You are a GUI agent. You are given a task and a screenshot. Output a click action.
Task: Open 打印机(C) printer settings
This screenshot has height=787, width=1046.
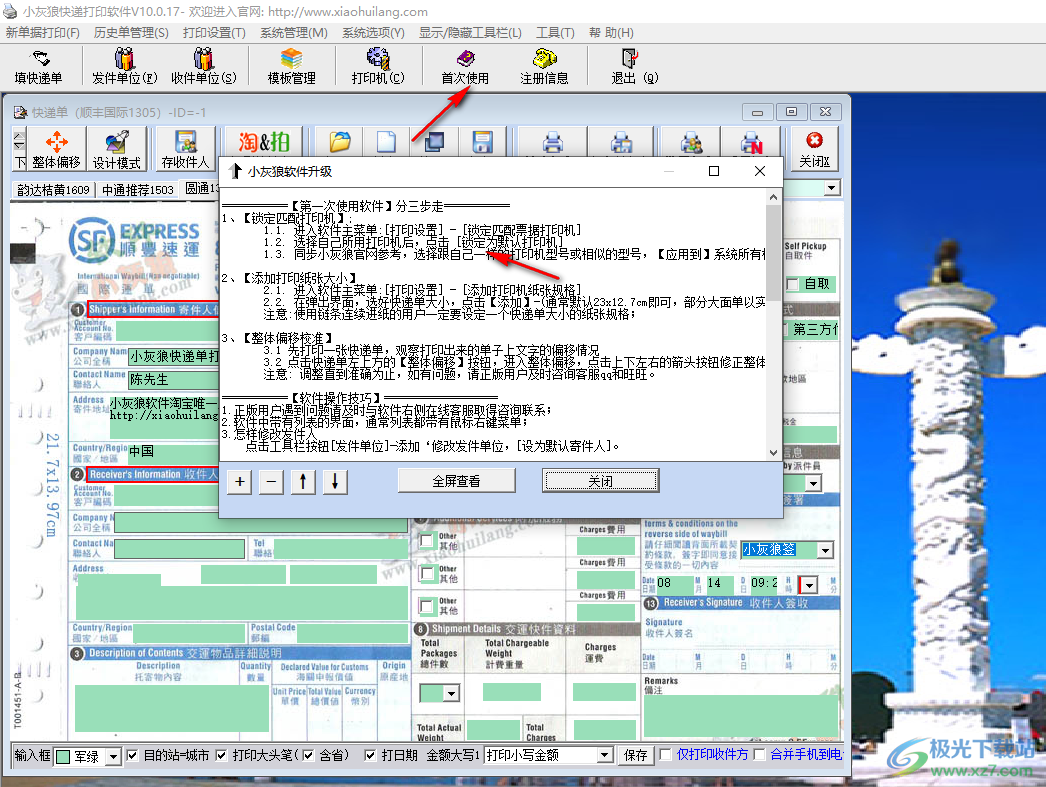[x=378, y=66]
